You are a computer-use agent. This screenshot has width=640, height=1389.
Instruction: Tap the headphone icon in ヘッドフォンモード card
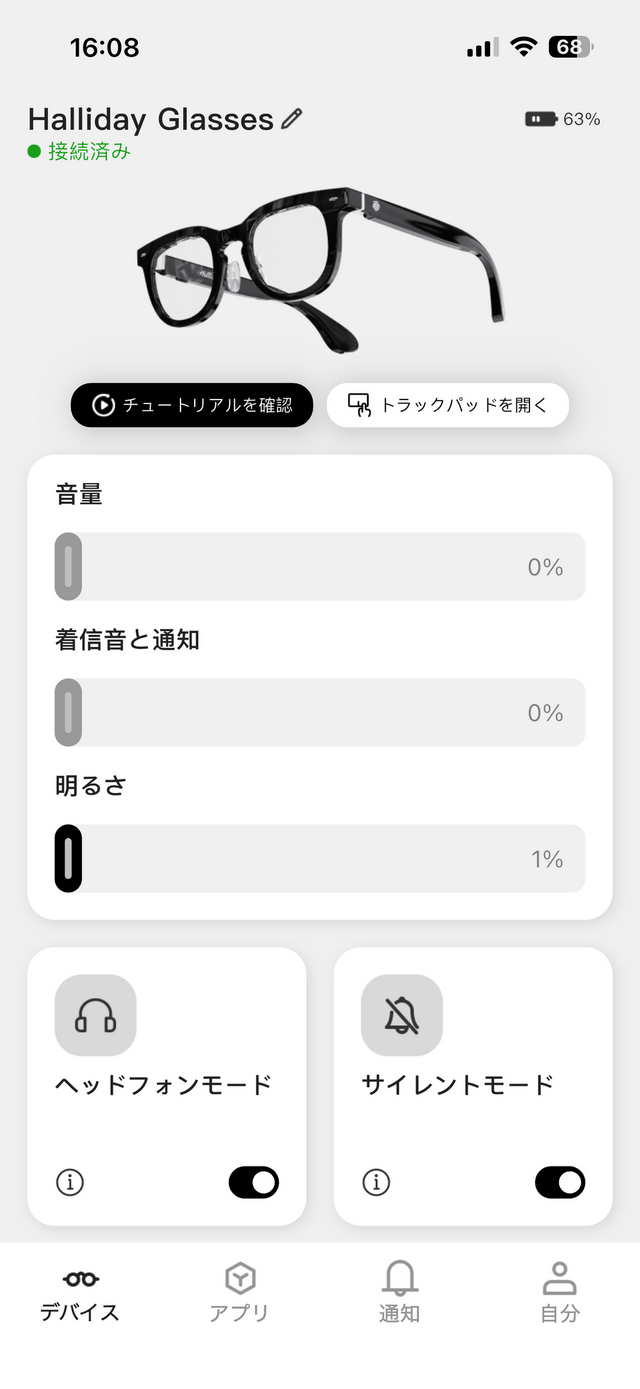[x=95, y=1015]
